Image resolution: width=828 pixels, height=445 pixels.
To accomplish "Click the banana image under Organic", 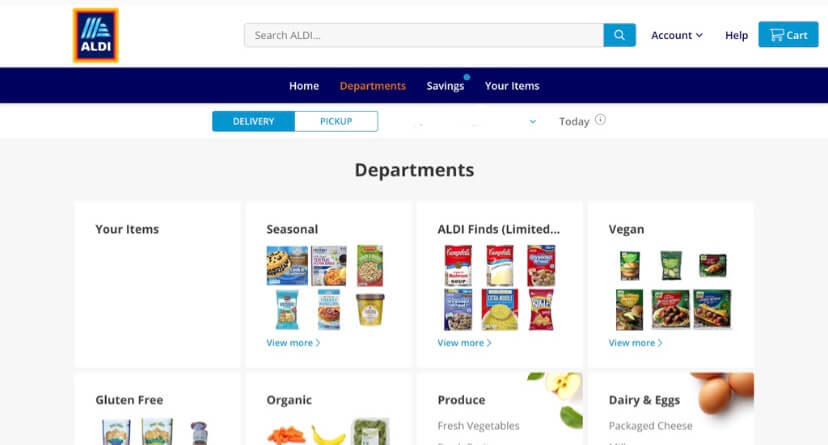I will (x=328, y=435).
